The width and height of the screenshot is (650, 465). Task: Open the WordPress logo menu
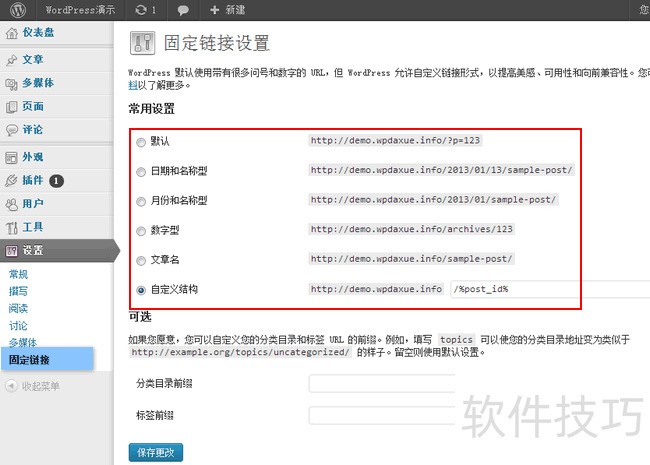(x=17, y=10)
